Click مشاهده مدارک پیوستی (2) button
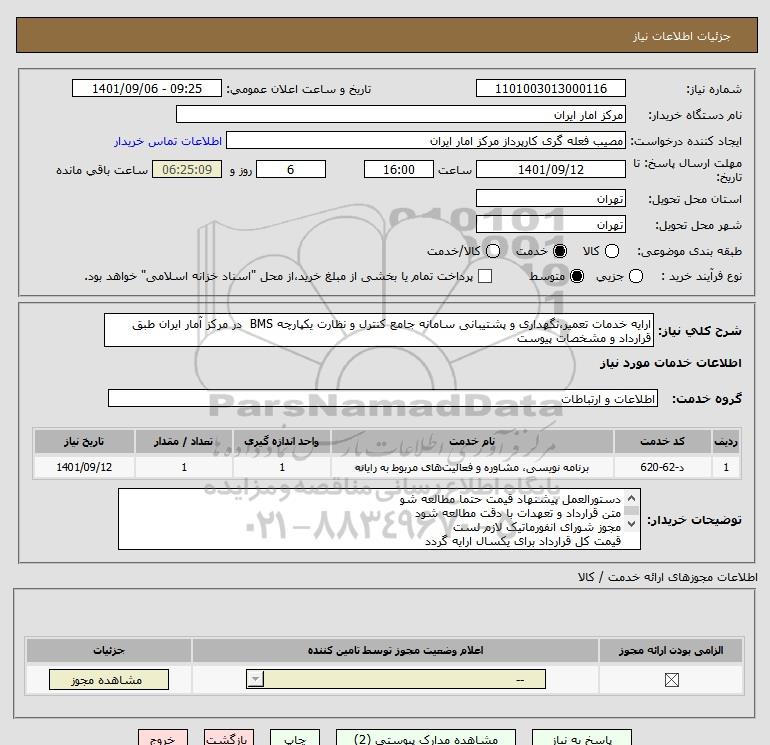The width and height of the screenshot is (770, 745). tap(426, 738)
